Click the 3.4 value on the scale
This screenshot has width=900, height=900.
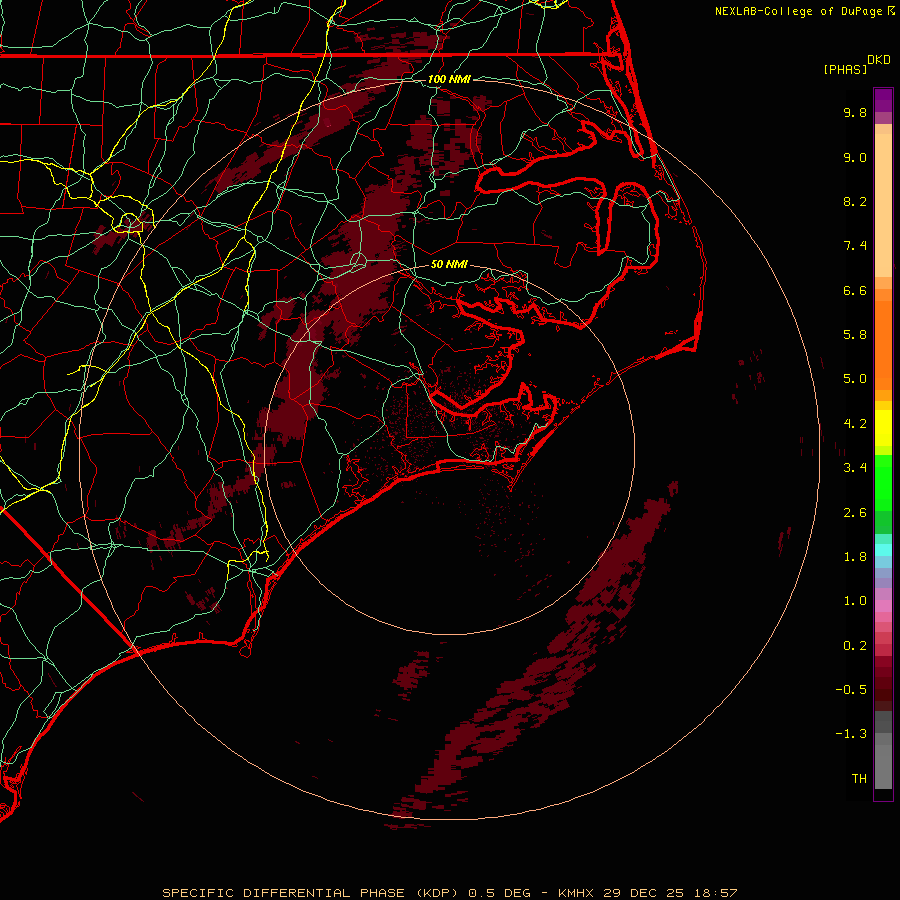pyautogui.click(x=855, y=468)
